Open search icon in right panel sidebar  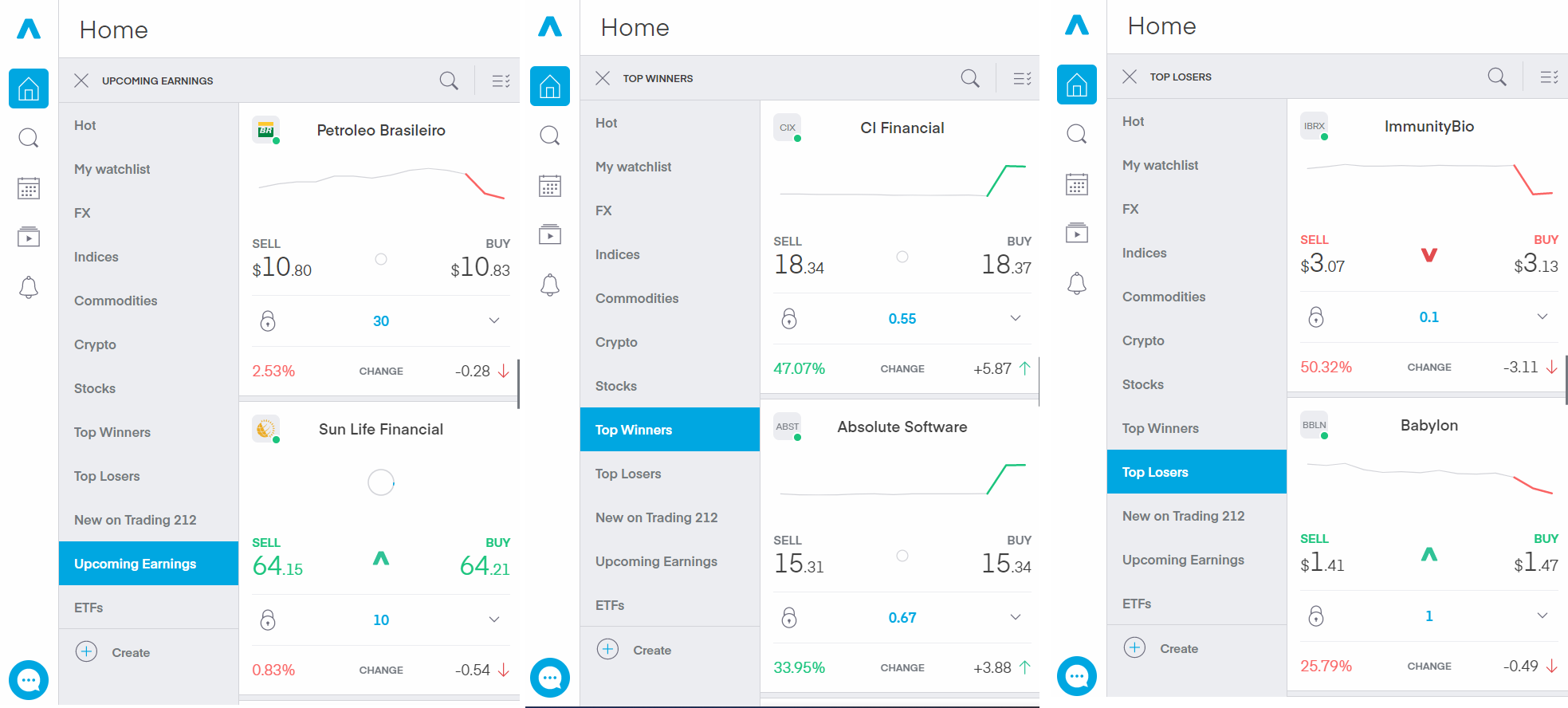tap(1077, 134)
